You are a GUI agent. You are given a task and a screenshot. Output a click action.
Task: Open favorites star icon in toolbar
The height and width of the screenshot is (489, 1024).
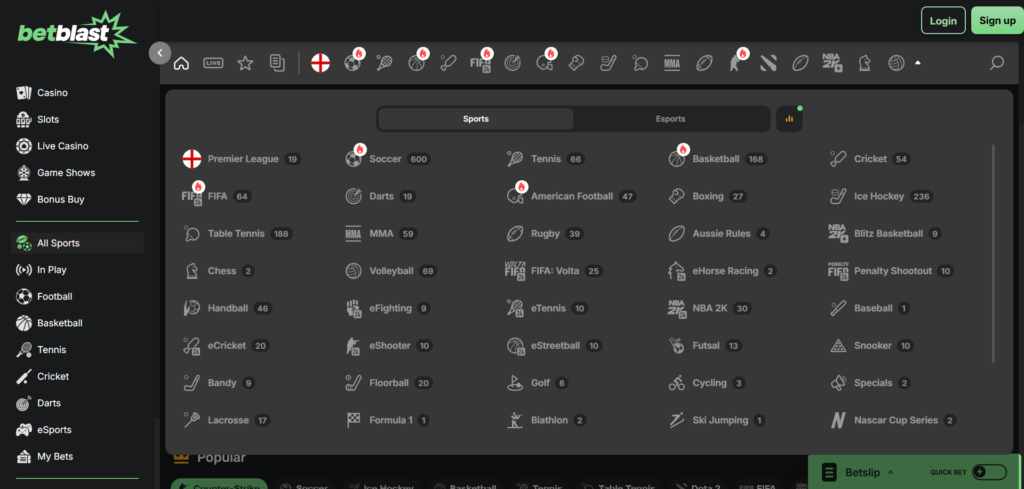pos(245,63)
